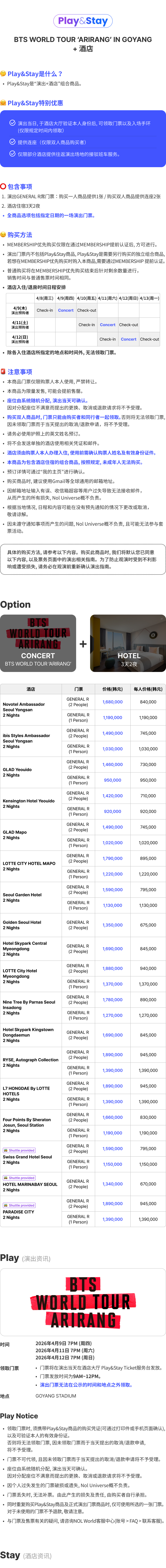Click the 1,460,000 price for GLAD Yeouido
The image size is (166, 1568).
(x=112, y=764)
